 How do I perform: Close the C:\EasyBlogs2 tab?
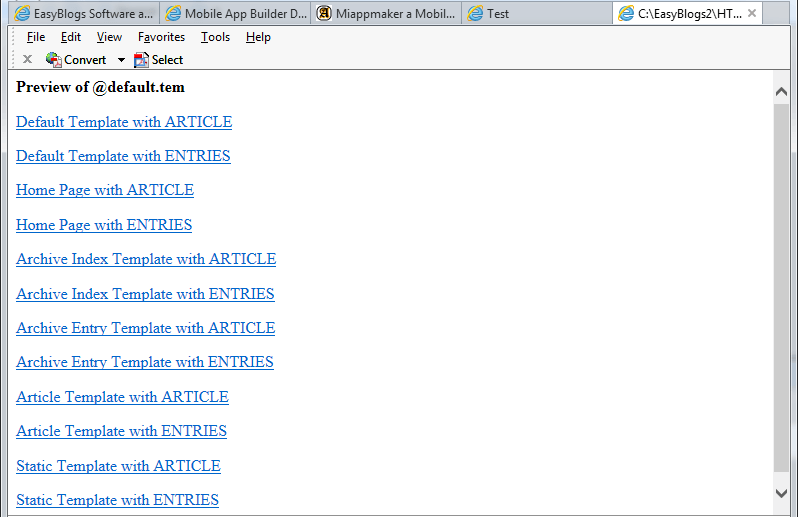click(x=752, y=13)
